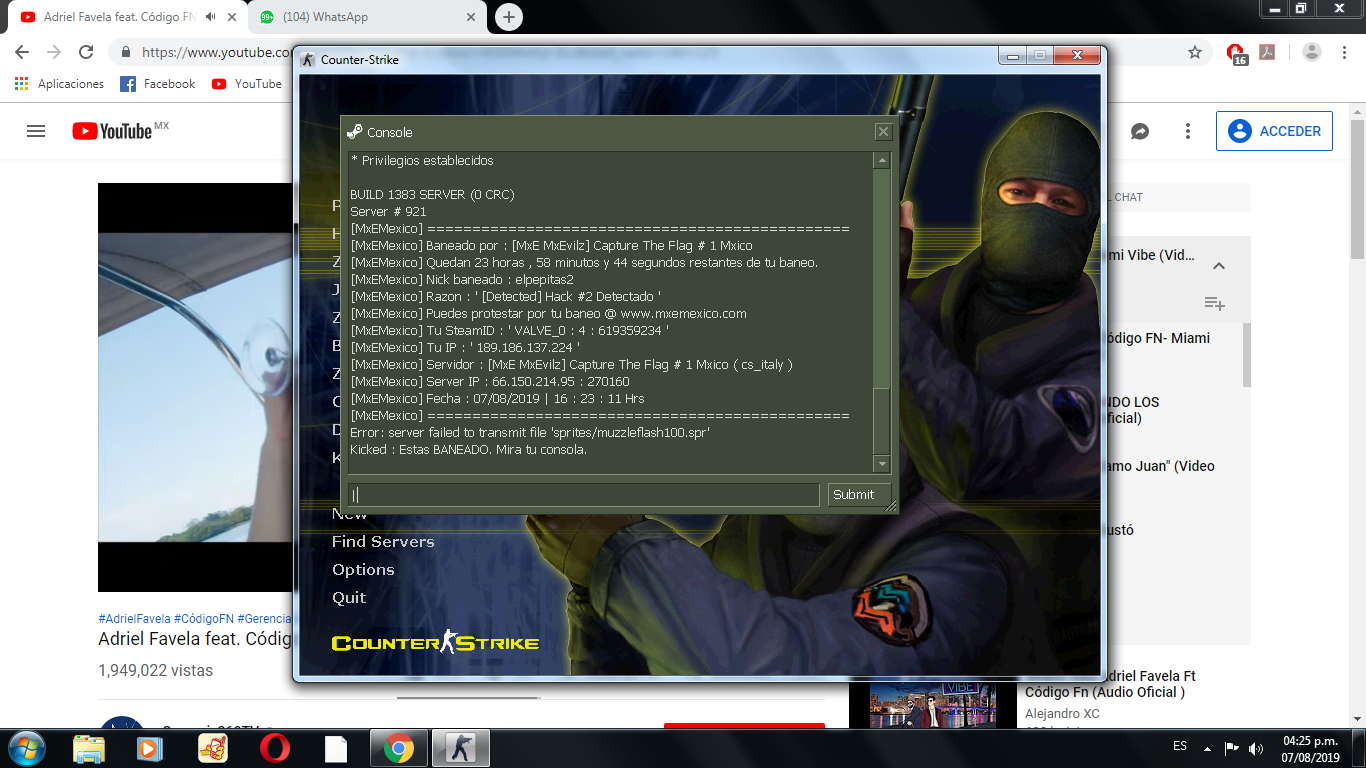
Task: Mute the audio icon on YouTube tab
Action: [210, 17]
